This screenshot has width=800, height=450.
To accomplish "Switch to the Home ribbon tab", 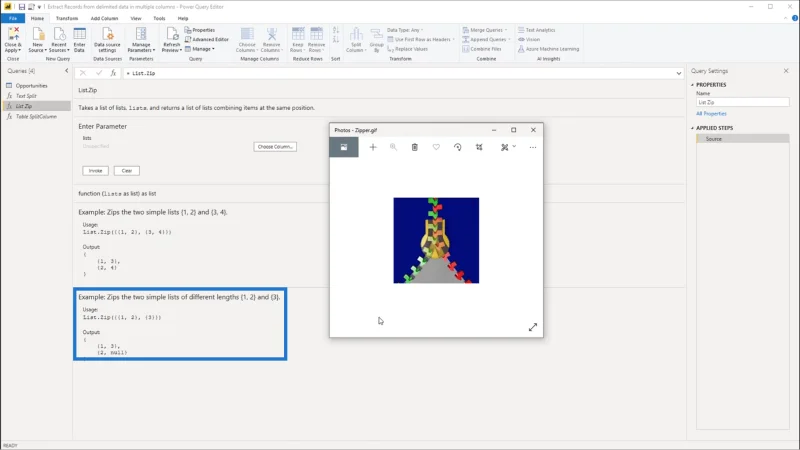I will (37, 18).
